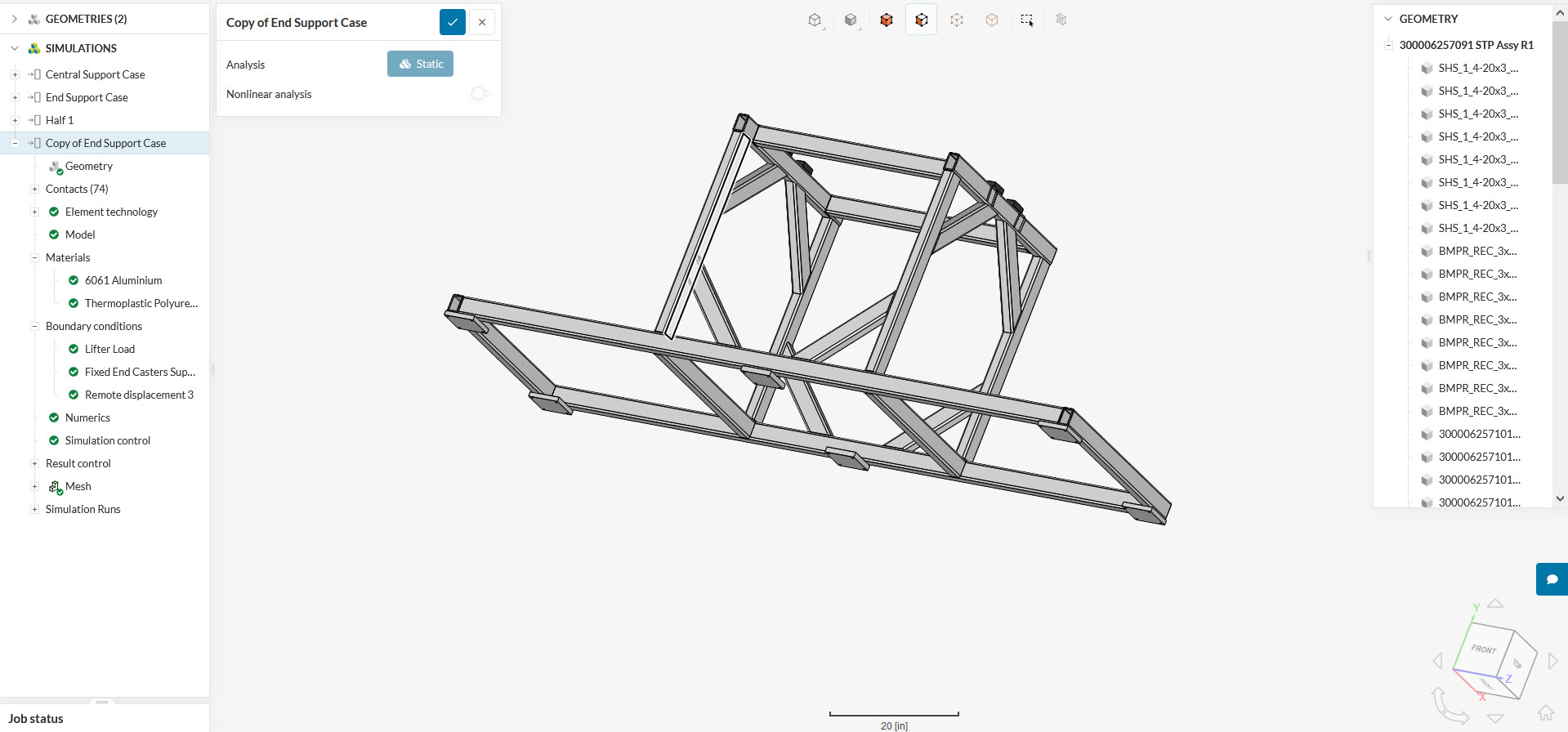Screen dimensions: 1568x732
Task: Rotate view left with left arrow
Action: click(x=1437, y=661)
